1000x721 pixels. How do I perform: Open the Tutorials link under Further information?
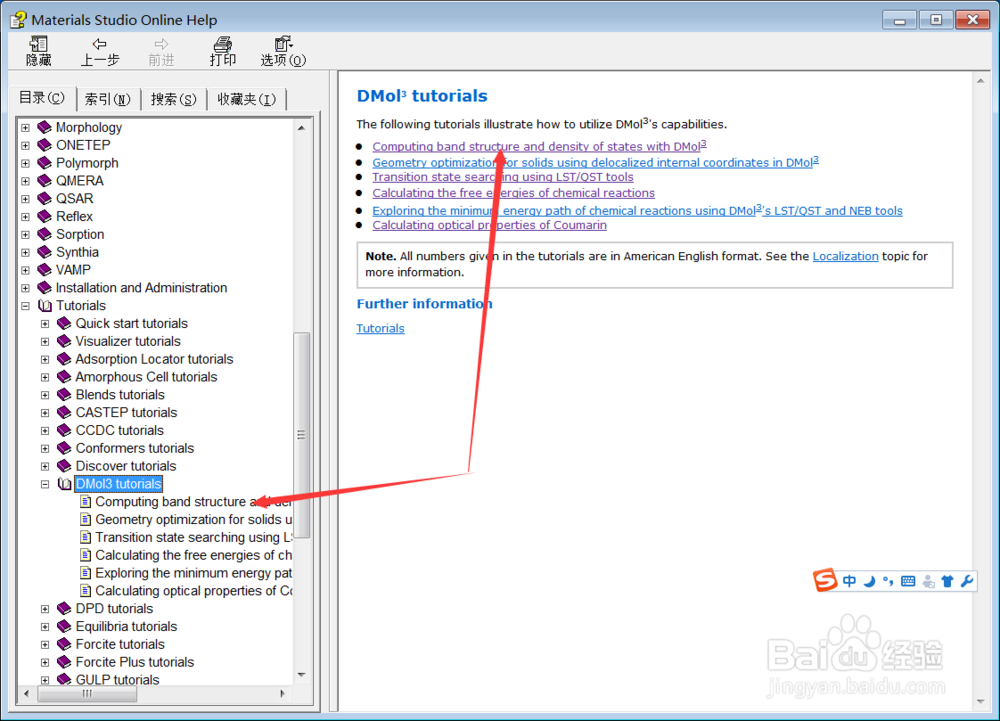coord(380,328)
